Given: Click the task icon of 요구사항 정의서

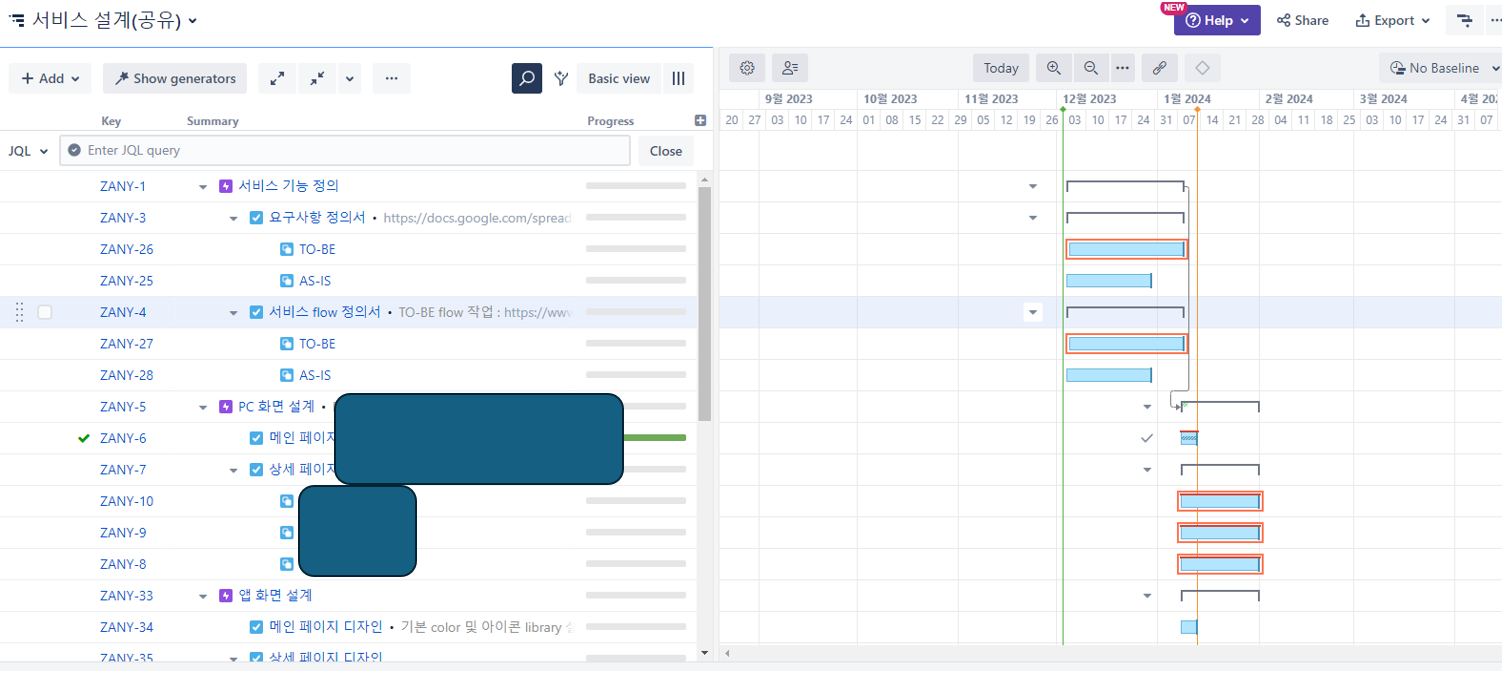Looking at the screenshot, I should tap(256, 218).
